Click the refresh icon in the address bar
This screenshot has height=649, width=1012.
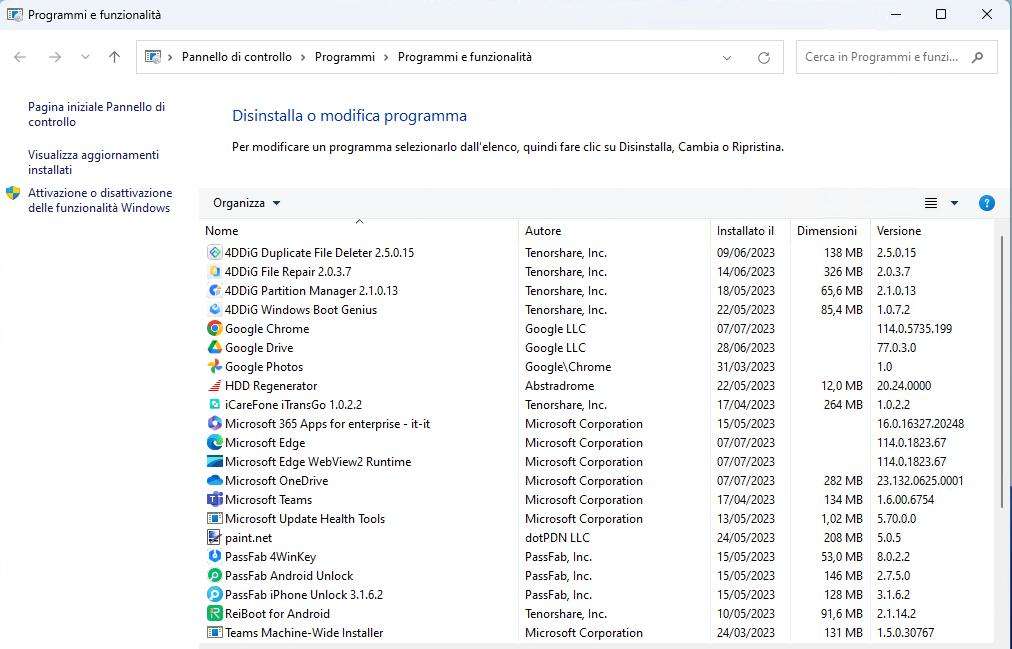763,57
